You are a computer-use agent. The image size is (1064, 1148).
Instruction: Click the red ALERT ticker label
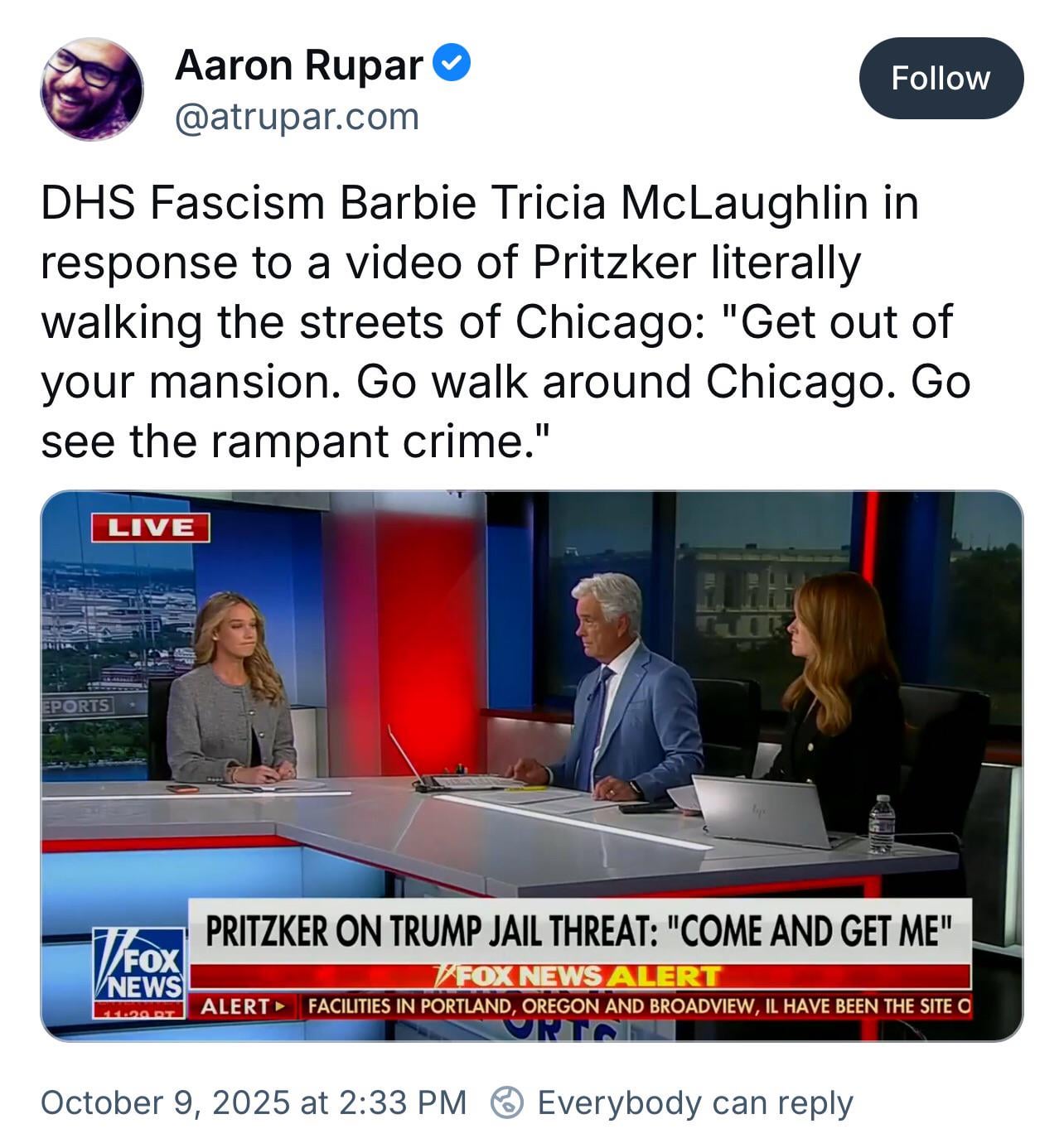[x=242, y=1006]
